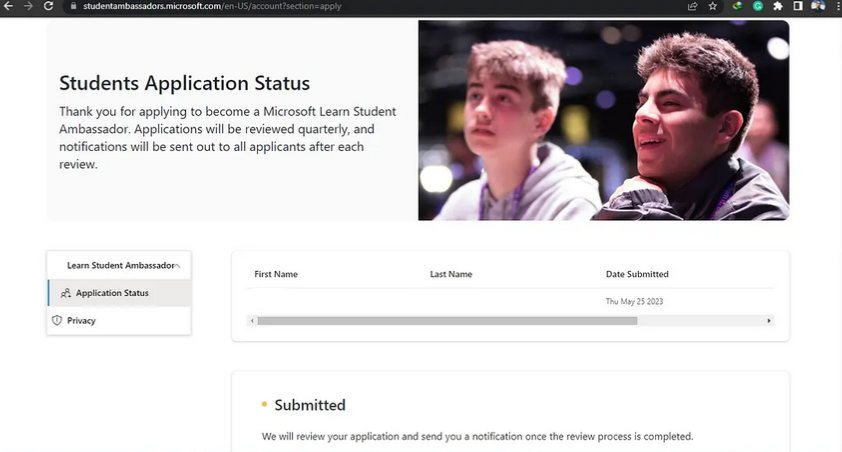Open the Extensions puzzle-piece menu
The image size is (842, 452).
[778, 6]
